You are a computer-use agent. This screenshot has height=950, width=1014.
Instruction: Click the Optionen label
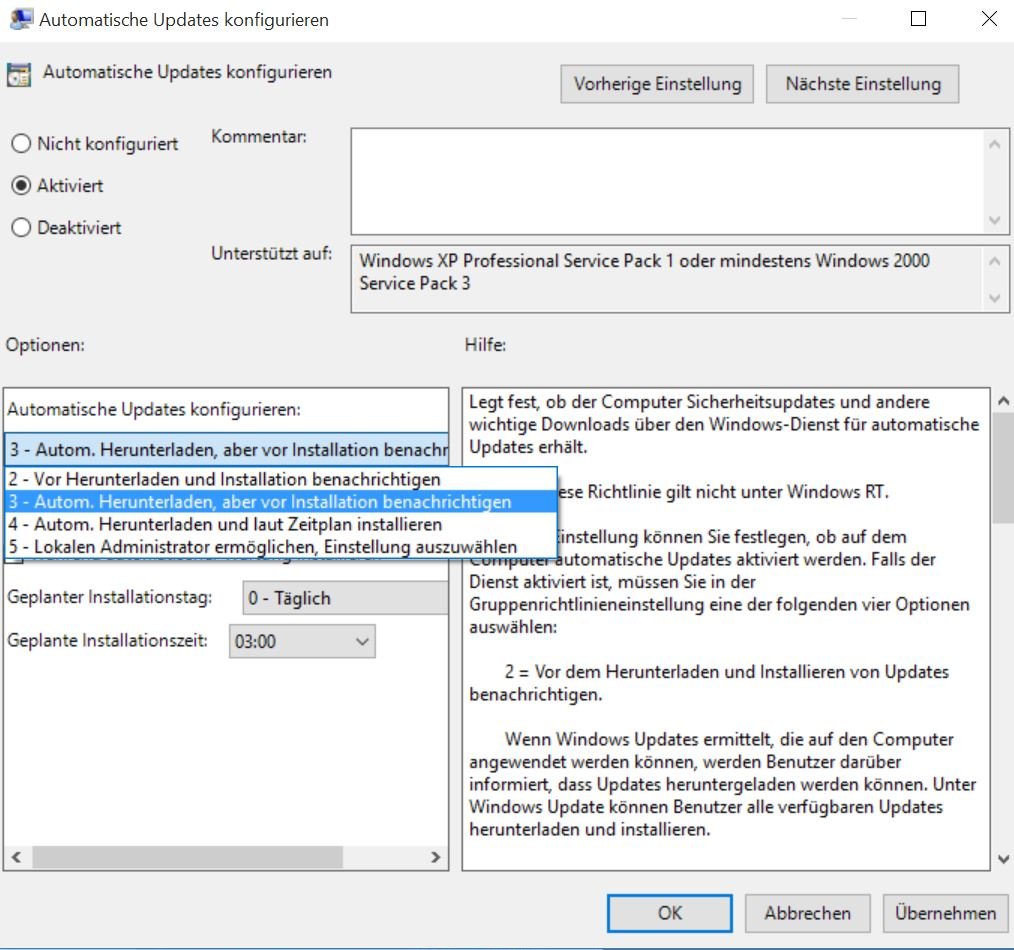[45, 345]
